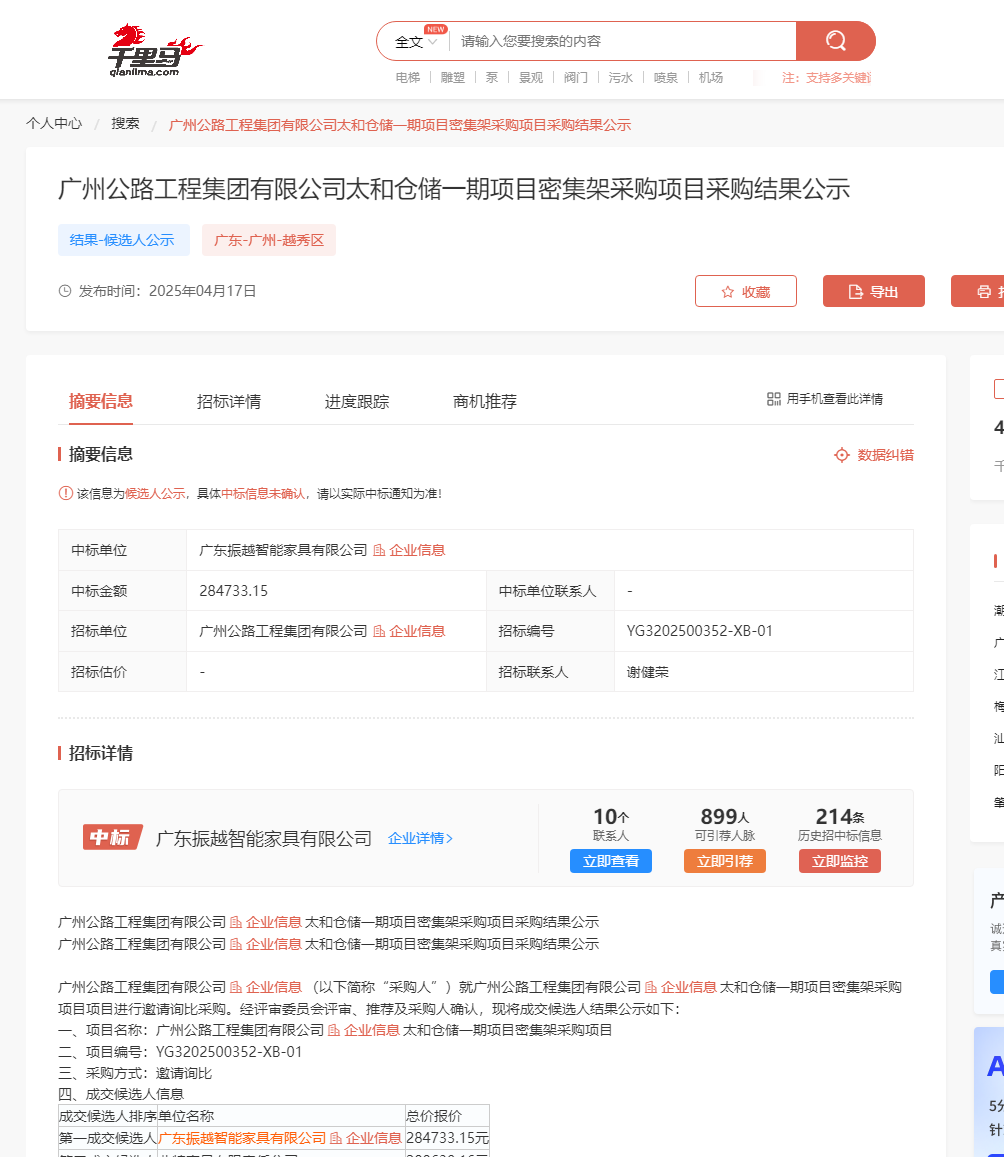Click the 机场 hot keyword

pos(711,77)
